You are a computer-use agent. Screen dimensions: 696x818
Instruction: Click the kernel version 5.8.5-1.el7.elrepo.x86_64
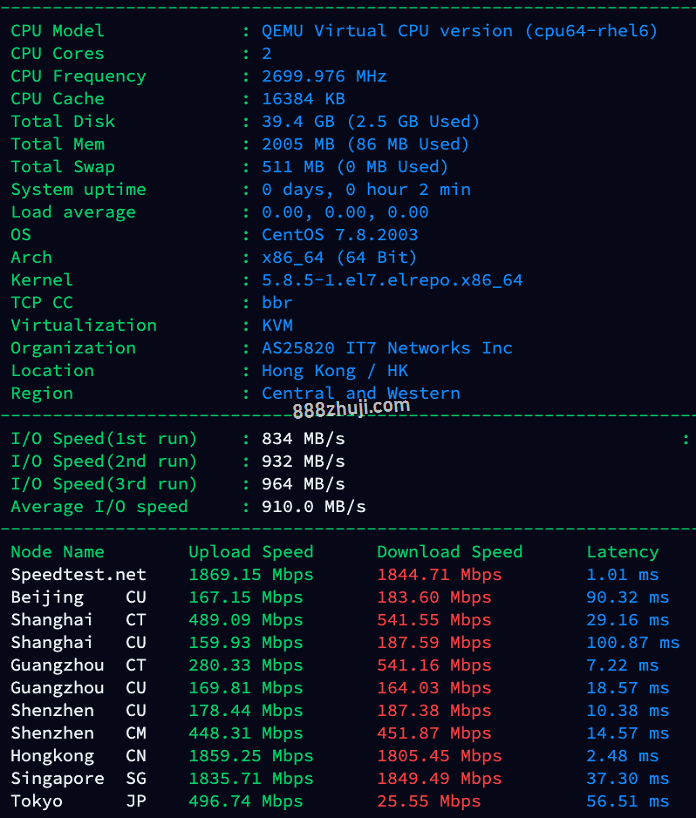point(392,280)
